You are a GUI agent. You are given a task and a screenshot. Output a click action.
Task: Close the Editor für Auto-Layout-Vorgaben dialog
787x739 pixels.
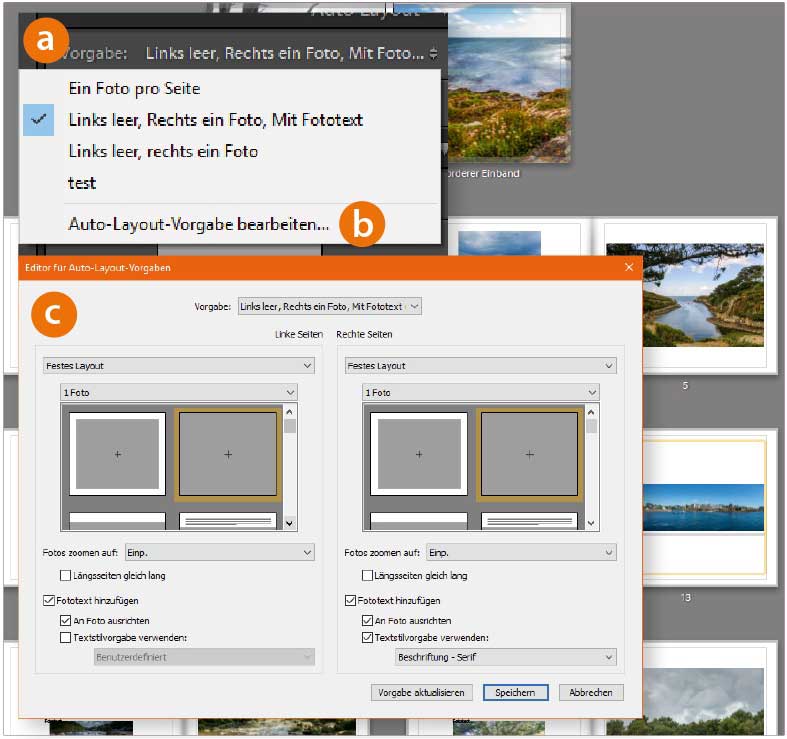pyautogui.click(x=628, y=267)
